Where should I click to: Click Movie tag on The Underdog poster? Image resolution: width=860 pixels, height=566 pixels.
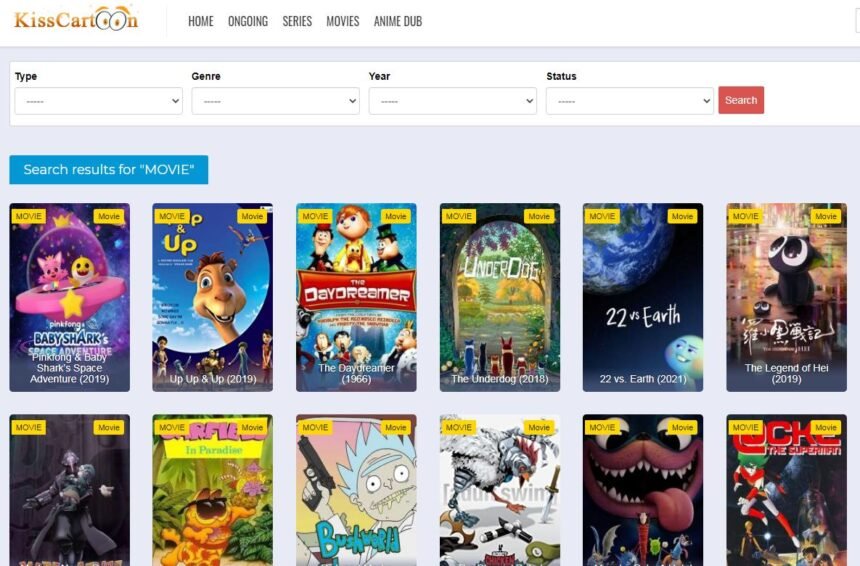tap(539, 216)
